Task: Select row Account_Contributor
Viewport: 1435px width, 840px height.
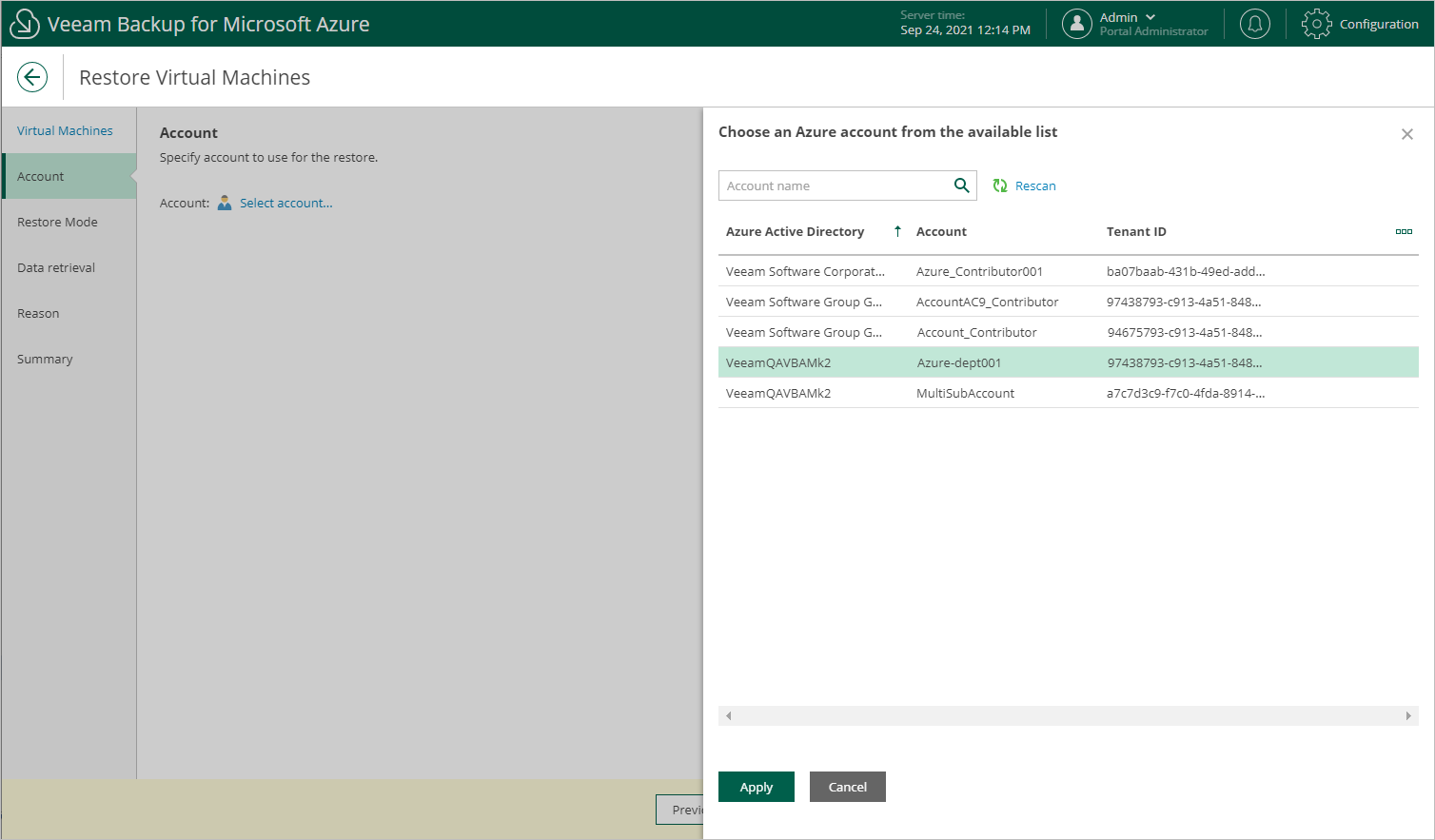Action: point(1069,332)
